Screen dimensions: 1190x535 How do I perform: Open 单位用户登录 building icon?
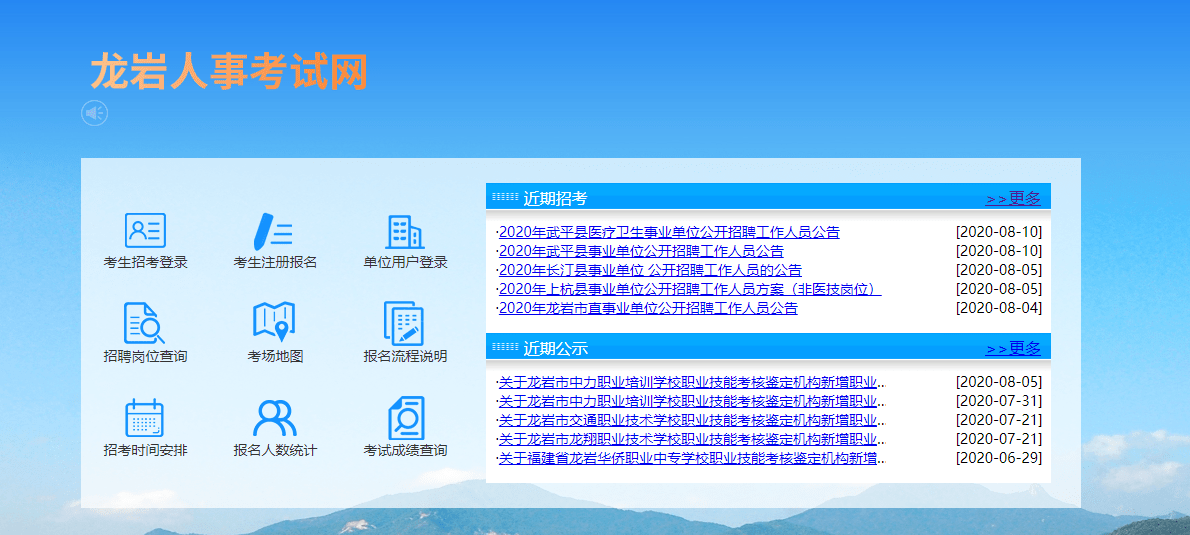pyautogui.click(x=405, y=231)
